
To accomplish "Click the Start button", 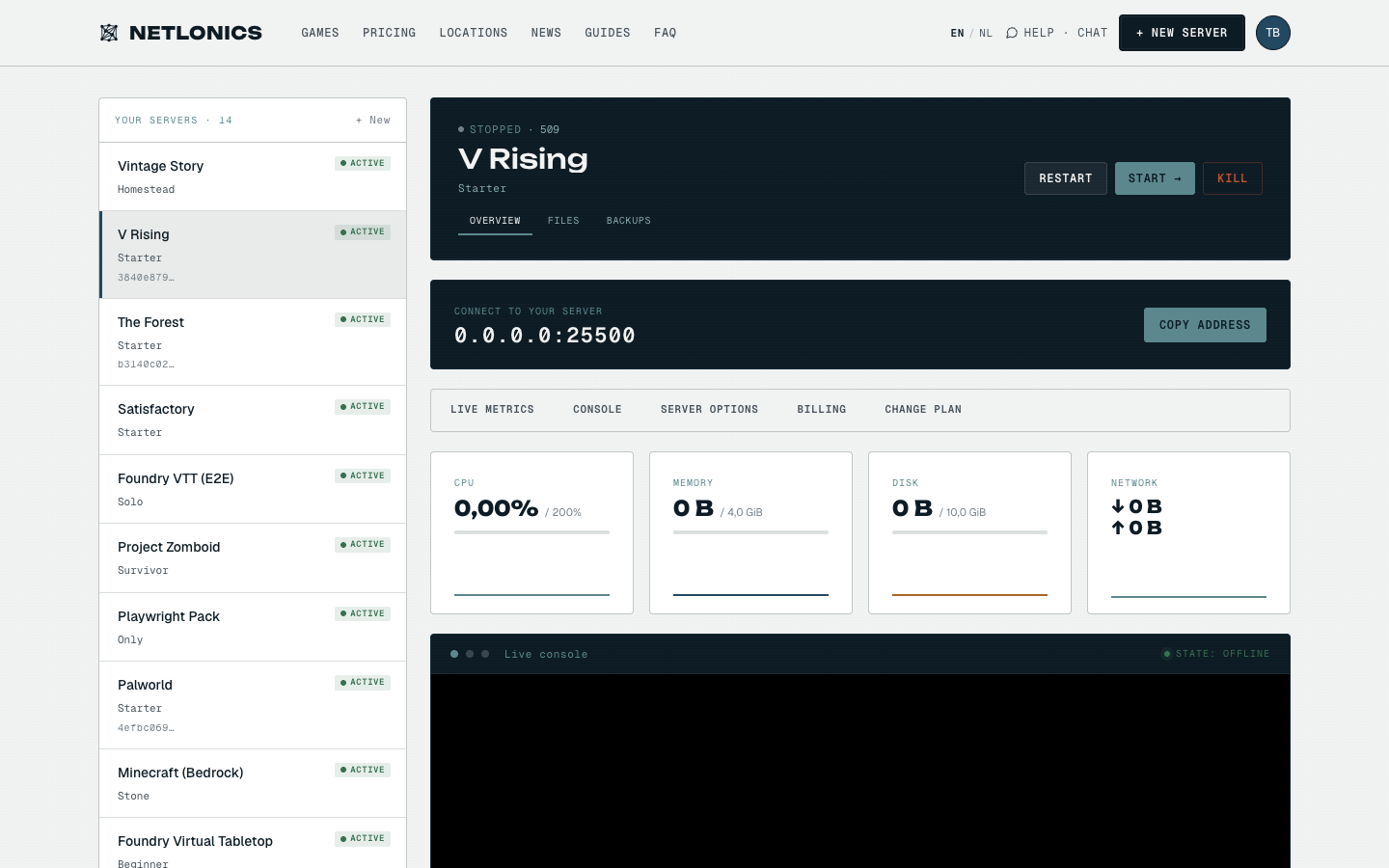I will [1155, 178].
